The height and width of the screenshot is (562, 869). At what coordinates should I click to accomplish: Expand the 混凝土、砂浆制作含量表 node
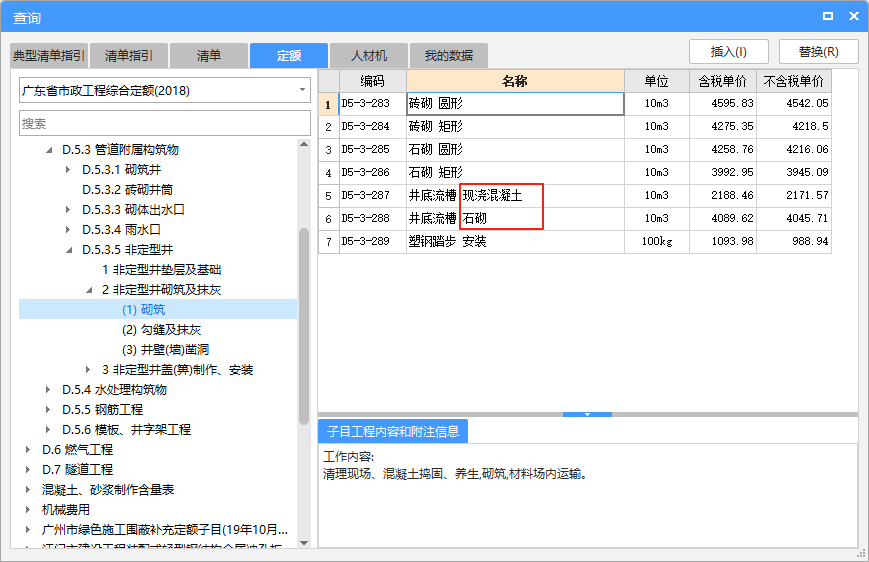coord(28,489)
